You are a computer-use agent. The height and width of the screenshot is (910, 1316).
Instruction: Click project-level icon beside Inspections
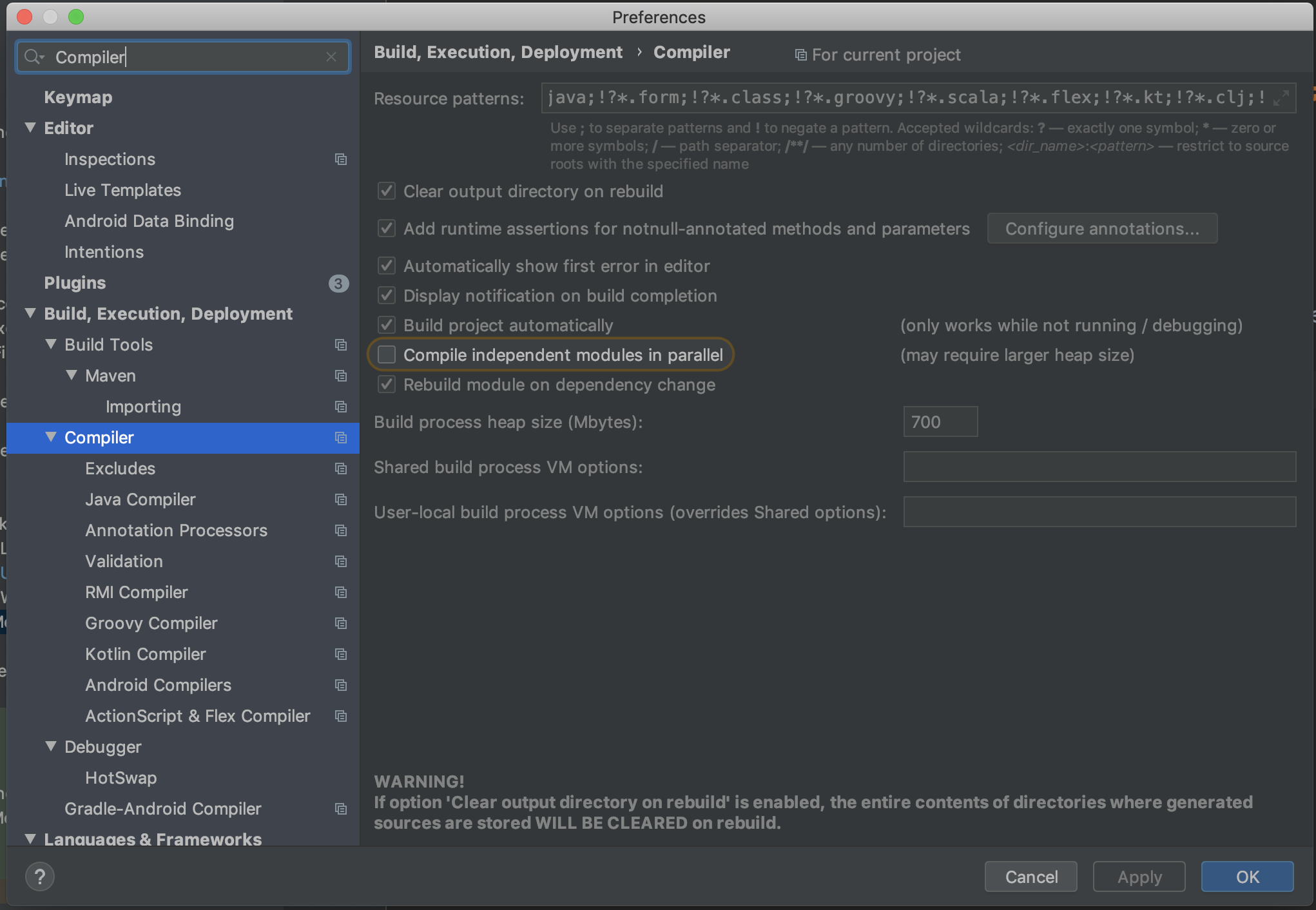point(341,159)
